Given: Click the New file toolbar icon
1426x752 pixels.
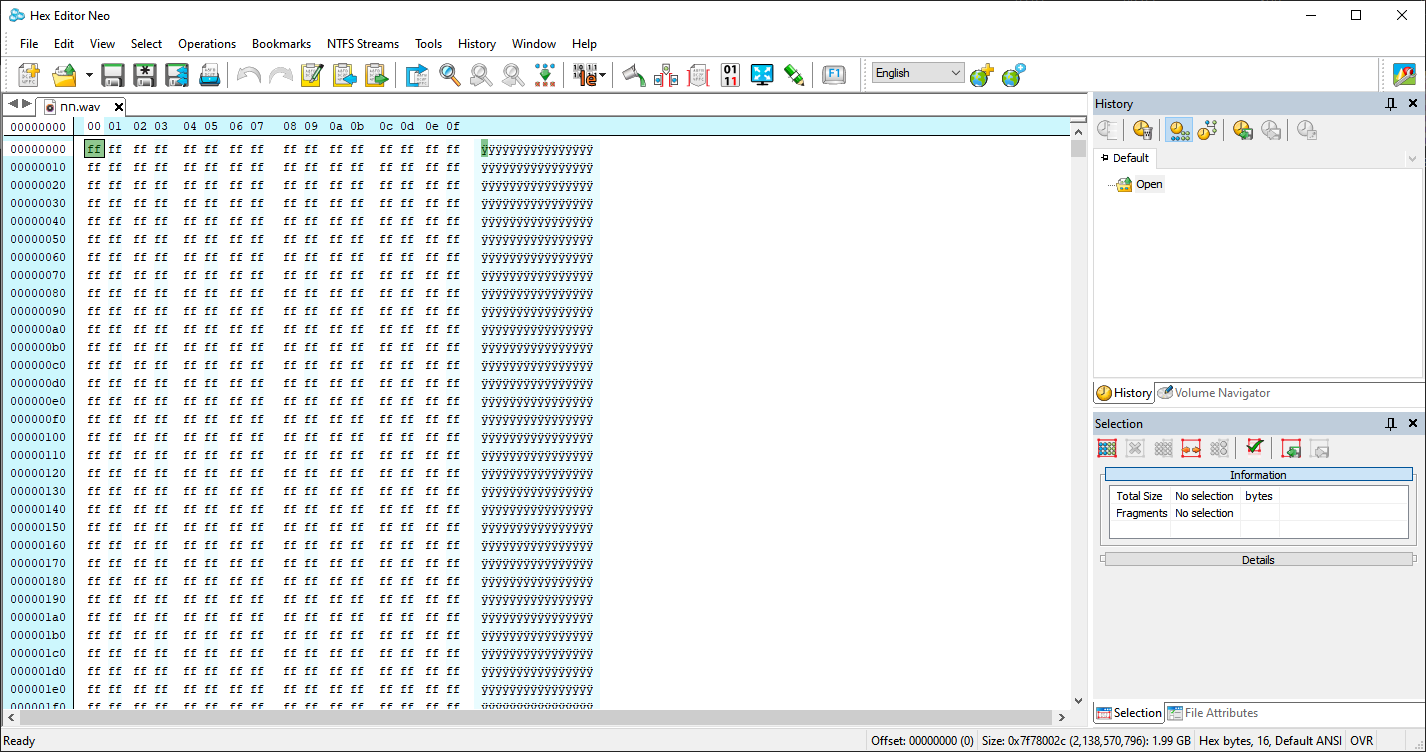Looking at the screenshot, I should [29, 75].
